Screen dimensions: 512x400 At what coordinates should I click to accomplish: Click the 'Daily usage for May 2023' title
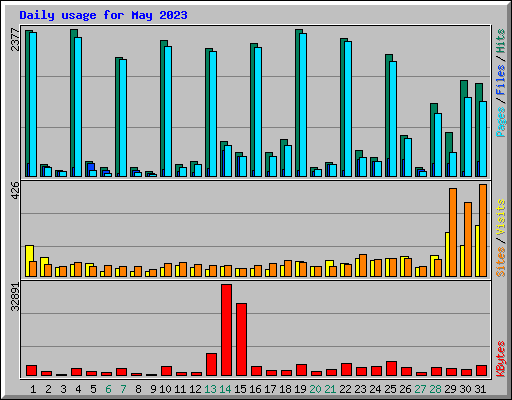(x=103, y=15)
